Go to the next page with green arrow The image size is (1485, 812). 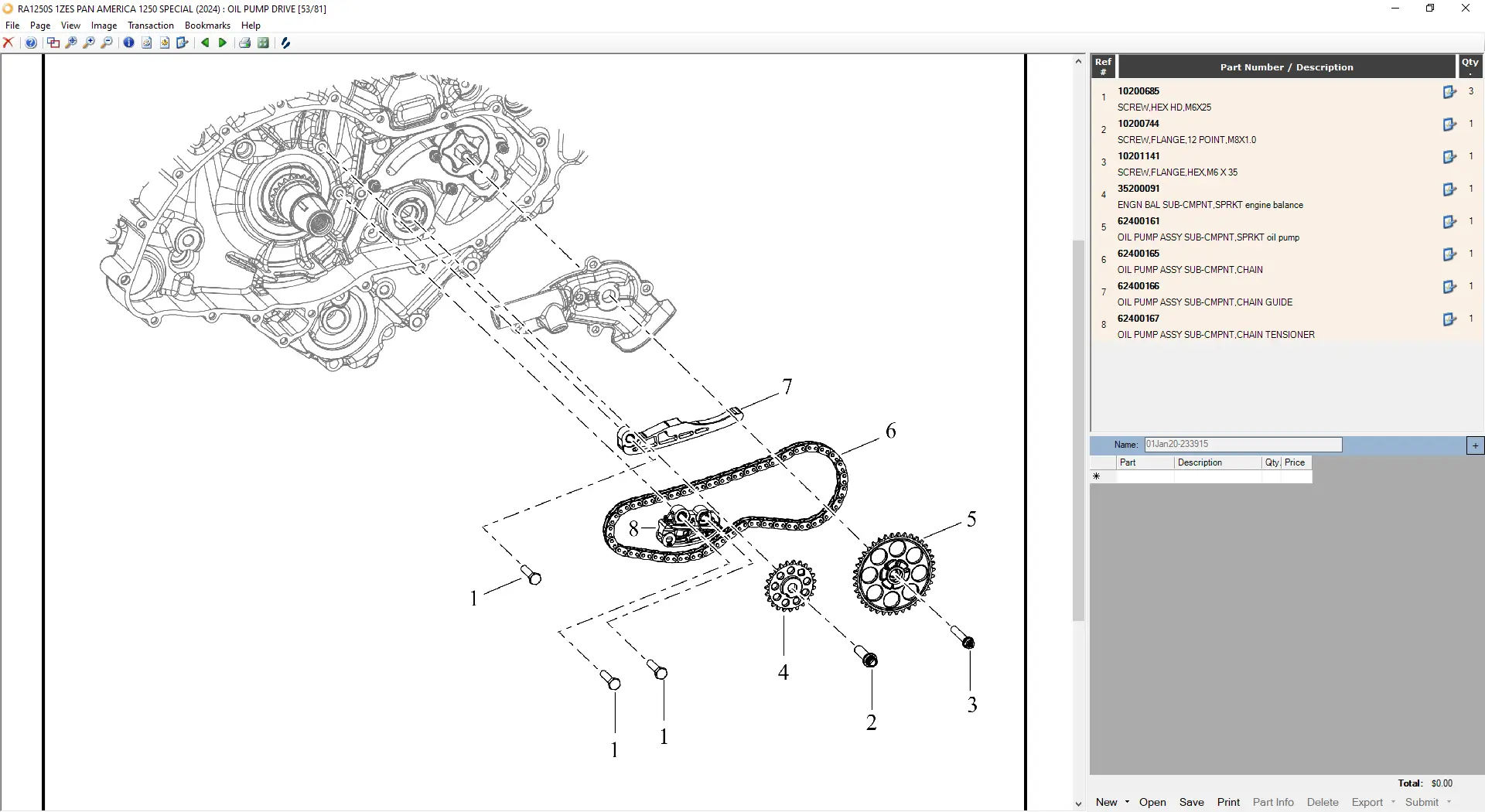(223, 43)
